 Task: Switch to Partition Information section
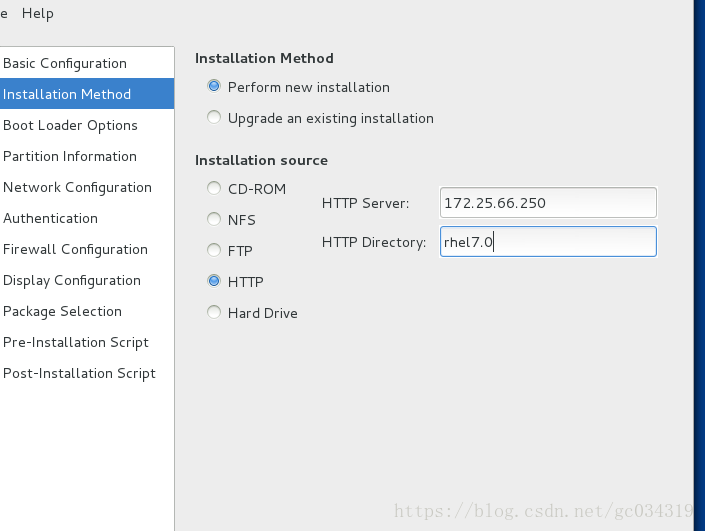coord(70,156)
